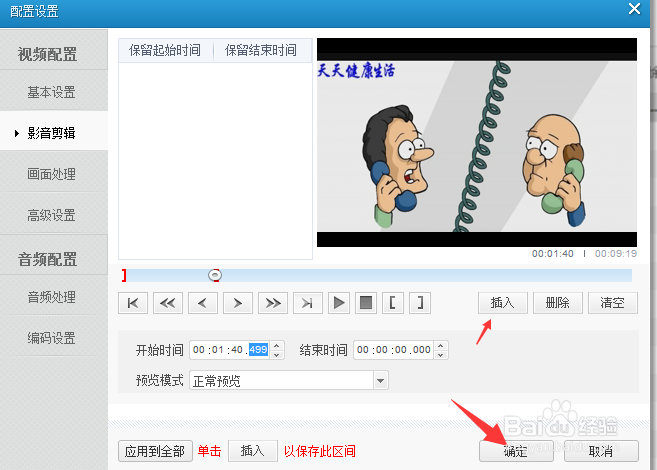Click the video preview image

click(x=477, y=142)
